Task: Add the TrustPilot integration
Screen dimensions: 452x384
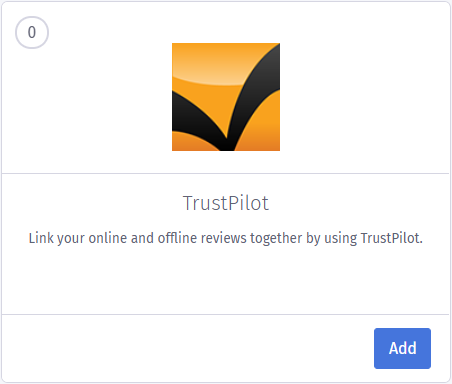Action: tap(402, 348)
